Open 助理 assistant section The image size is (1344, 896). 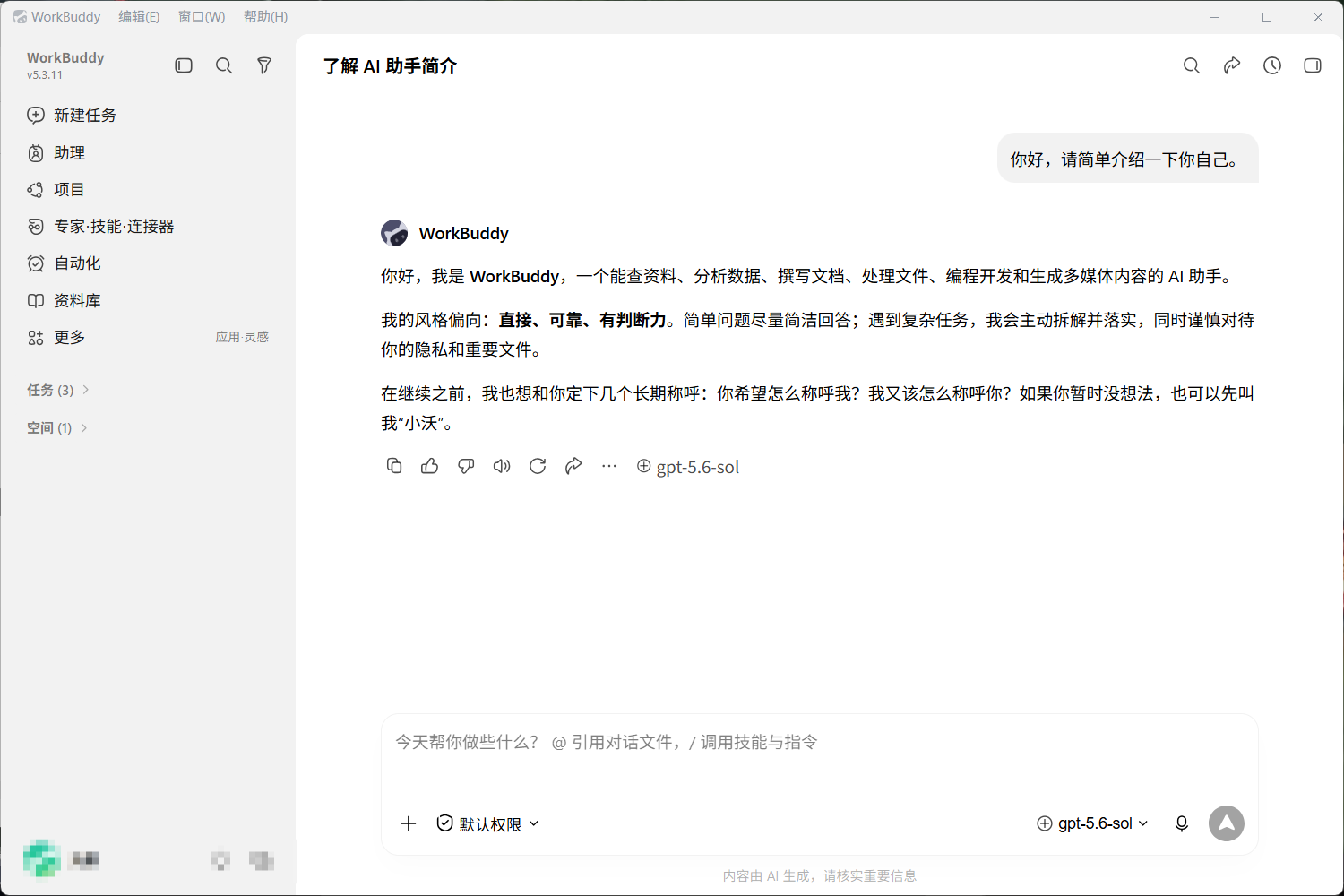148,153
